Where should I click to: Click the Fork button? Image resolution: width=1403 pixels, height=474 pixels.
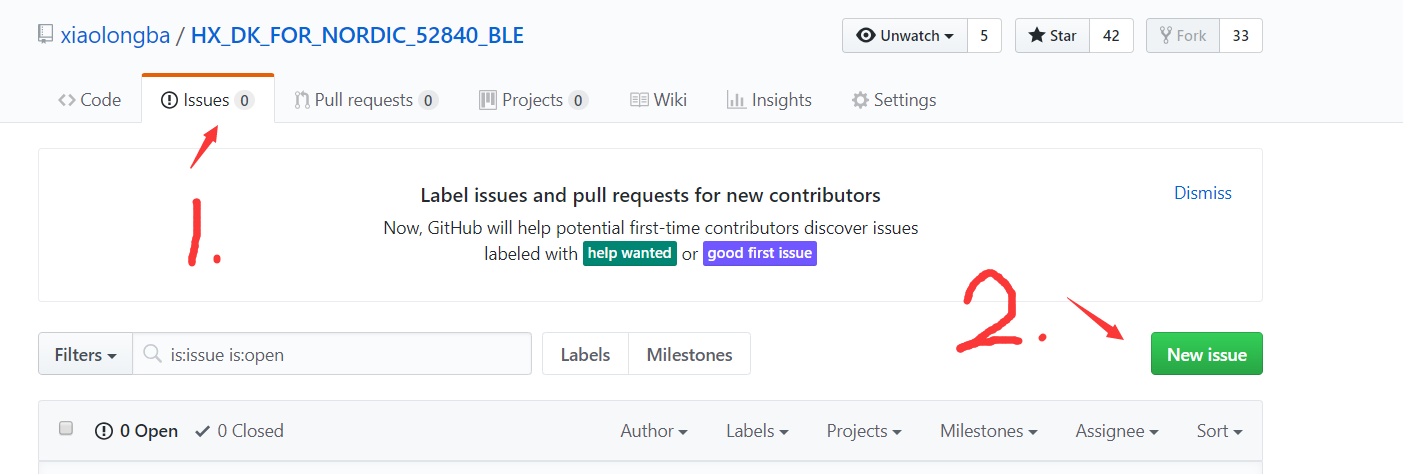[1183, 36]
